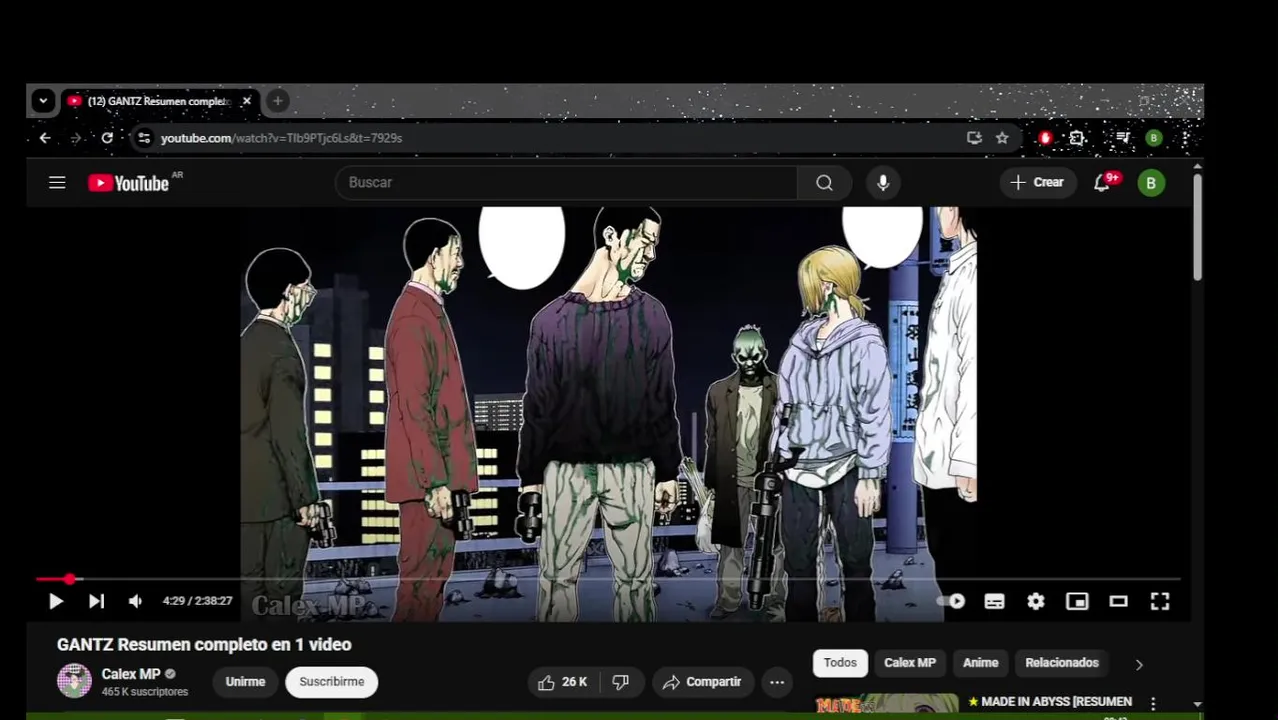This screenshot has width=1278, height=720.
Task: Bookmark this page with the star
Action: pos(1002,138)
